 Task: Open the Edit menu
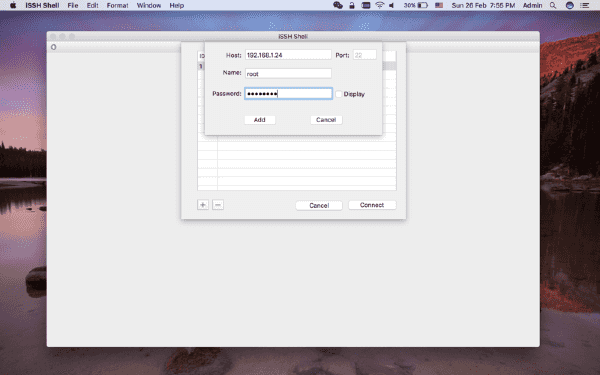(x=92, y=5)
